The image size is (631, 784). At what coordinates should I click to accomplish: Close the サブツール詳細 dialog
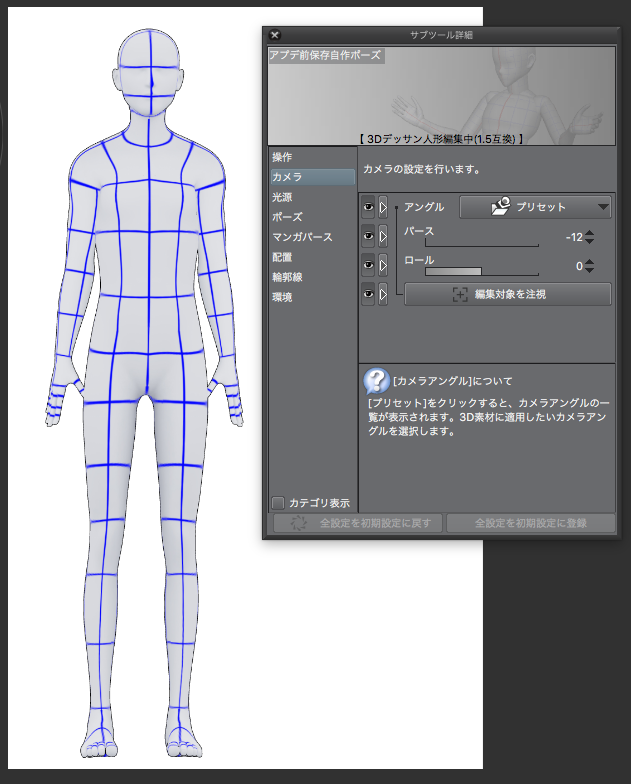coord(274,35)
